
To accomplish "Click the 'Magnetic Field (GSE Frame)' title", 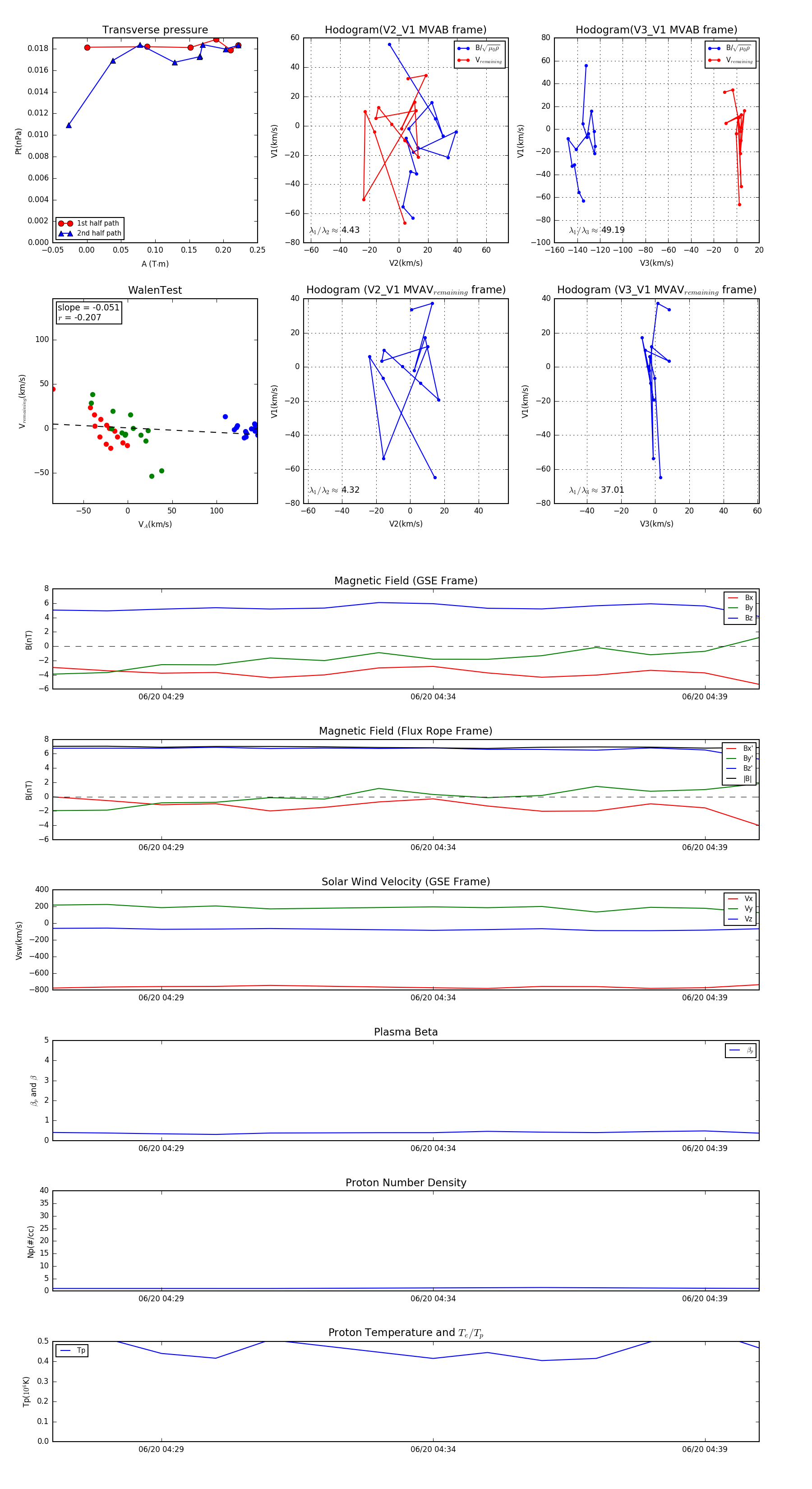I will pos(406,581).
